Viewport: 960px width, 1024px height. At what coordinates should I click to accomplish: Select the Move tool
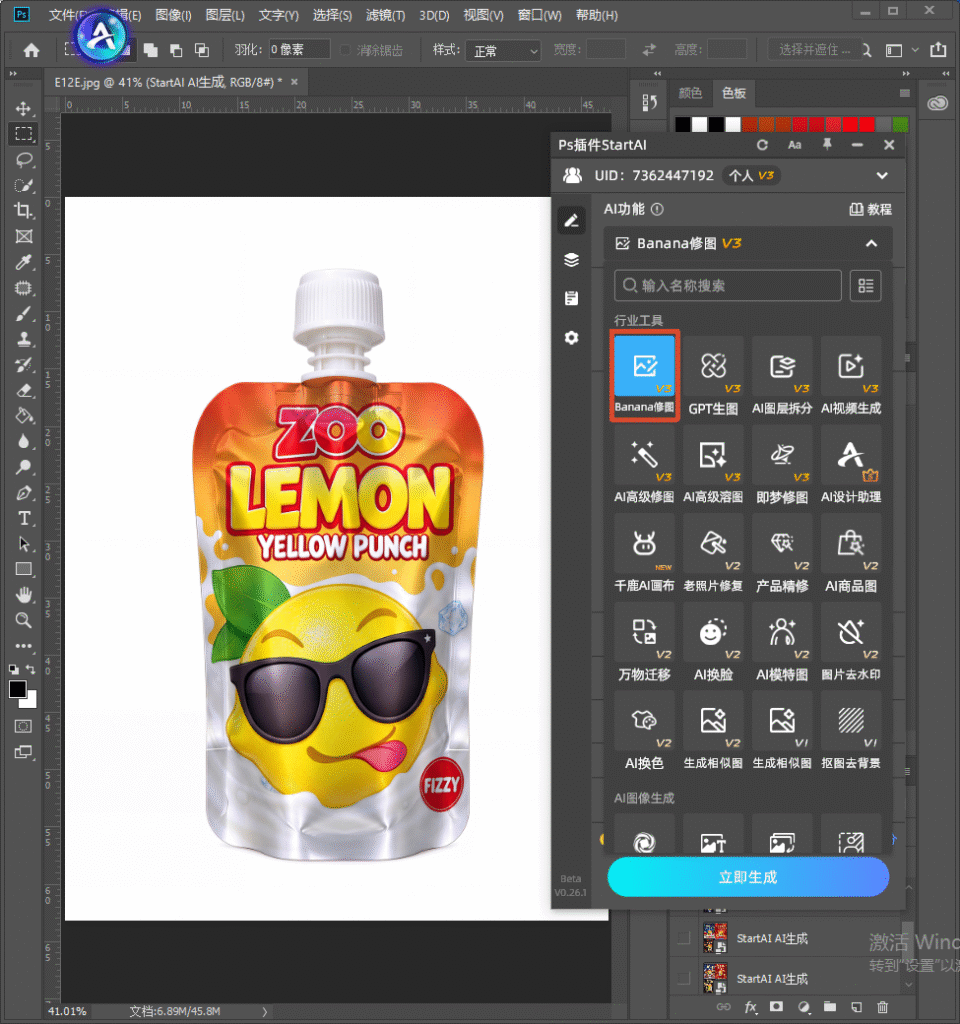[24, 108]
